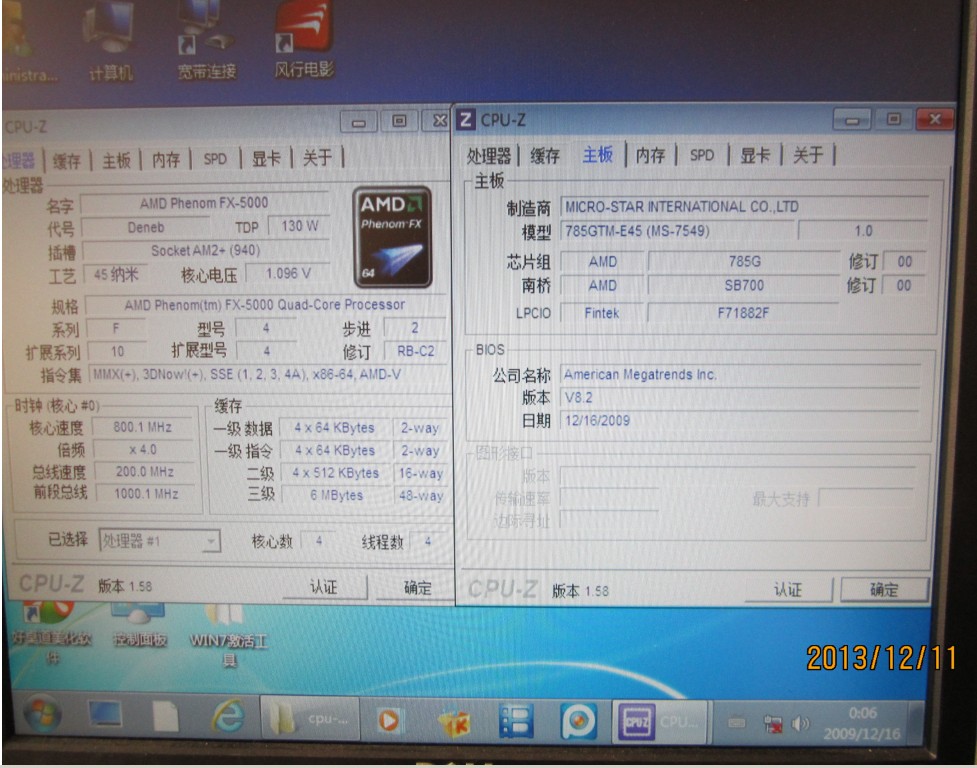
Task: Click 确定 button in back CPU-Z window
Action: (x=416, y=587)
